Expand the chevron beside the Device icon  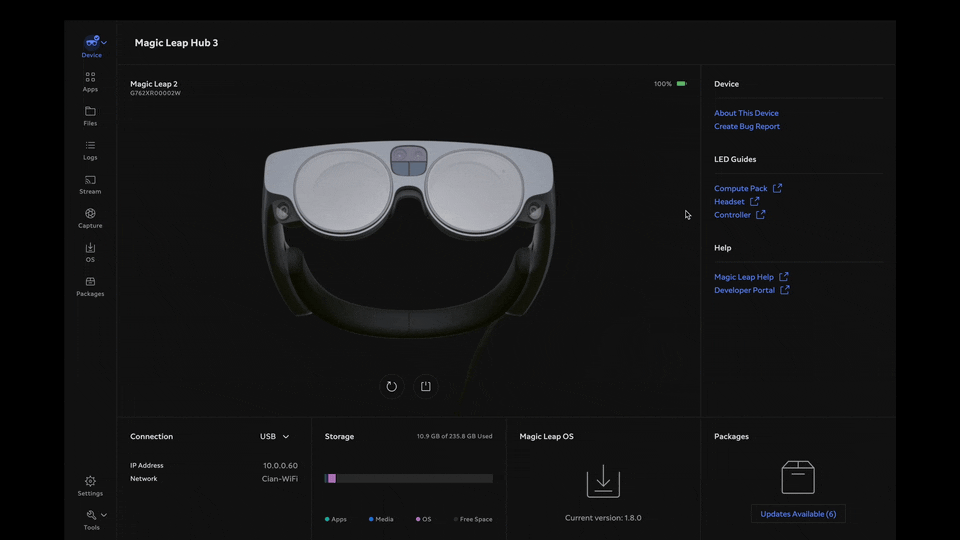pyautogui.click(x=104, y=42)
